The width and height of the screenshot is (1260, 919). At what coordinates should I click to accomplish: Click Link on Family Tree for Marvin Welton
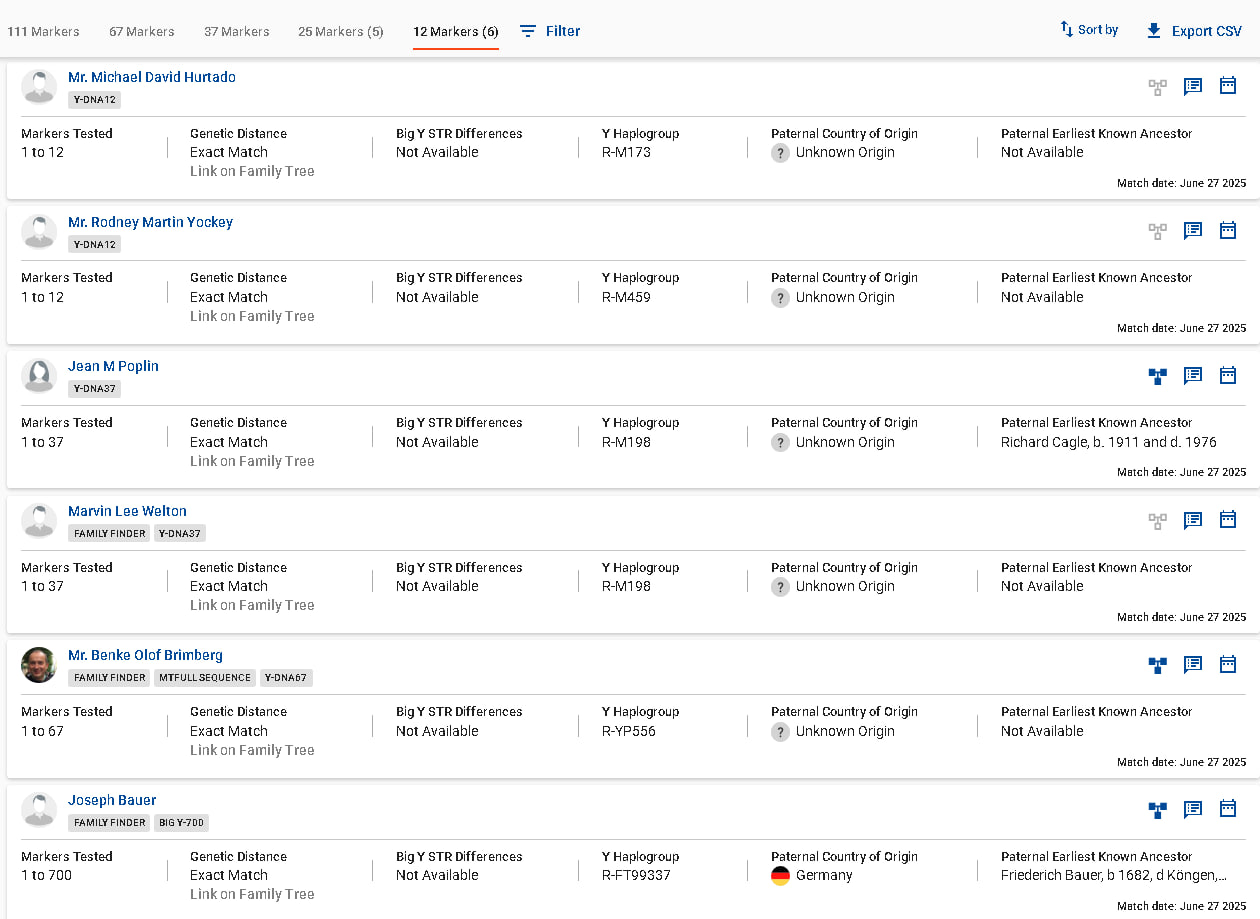pos(252,605)
